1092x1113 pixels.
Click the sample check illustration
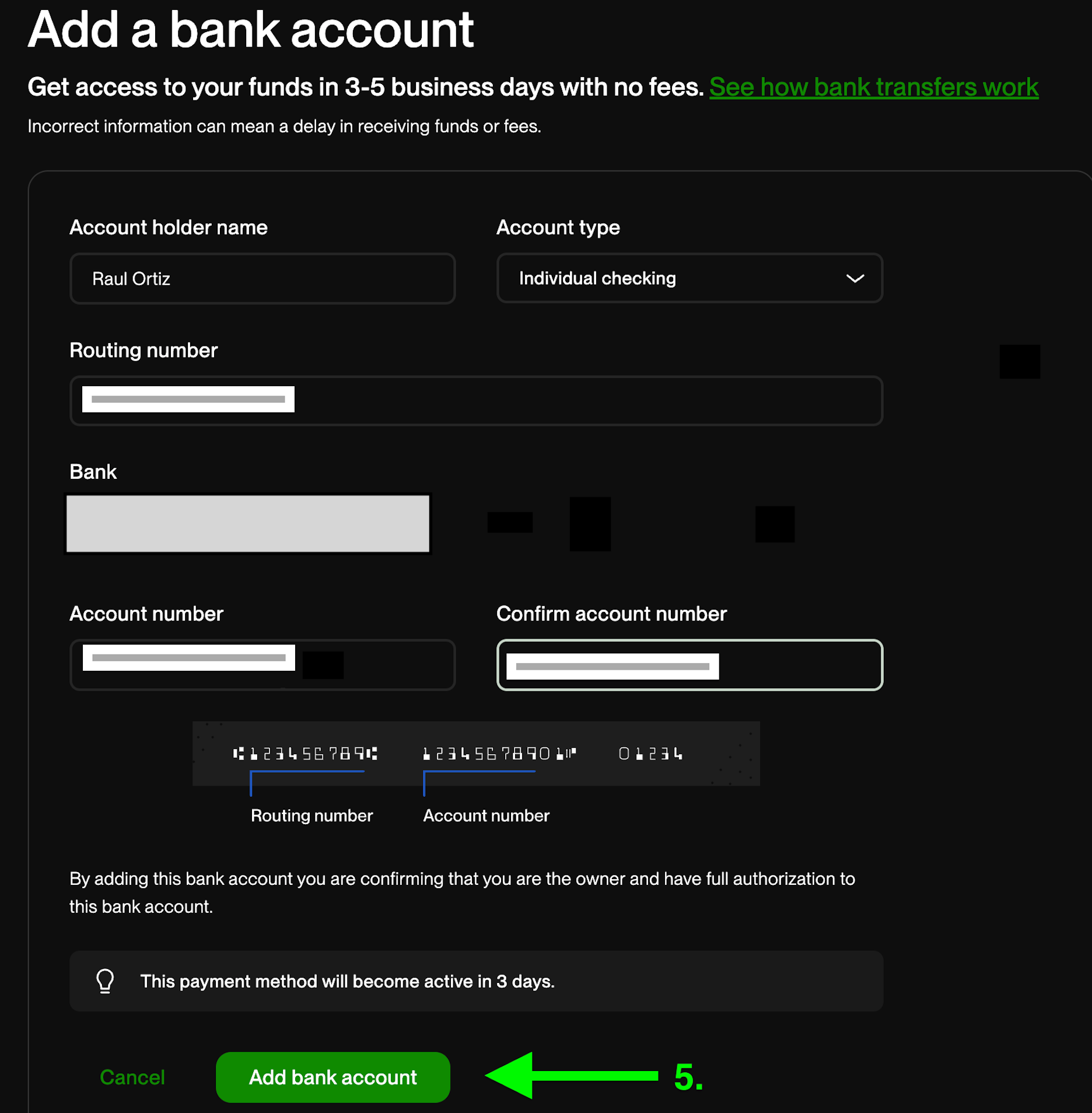[475, 754]
